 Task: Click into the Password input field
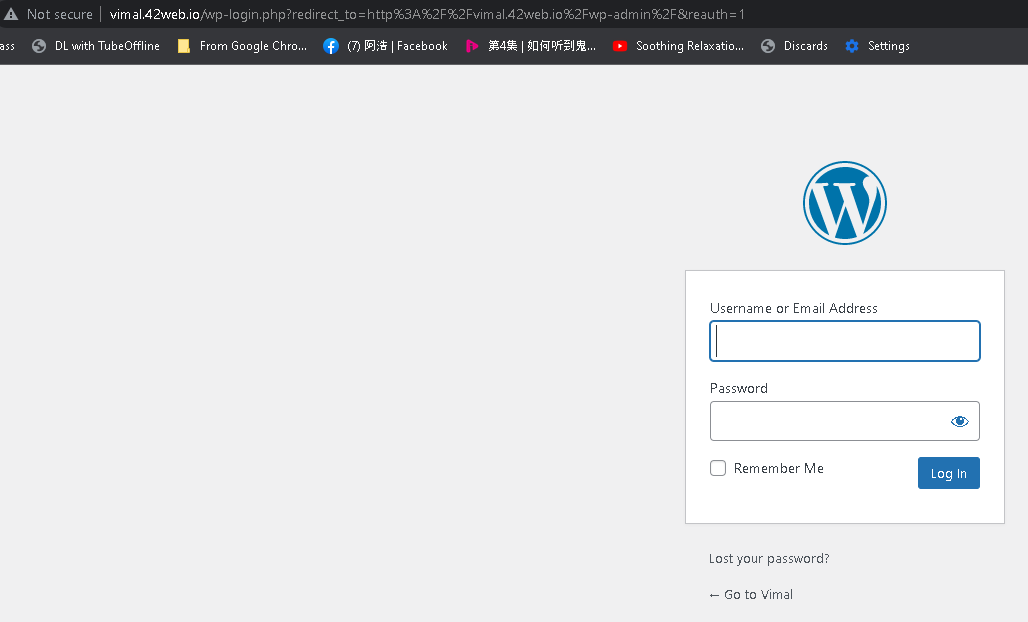(x=826, y=421)
